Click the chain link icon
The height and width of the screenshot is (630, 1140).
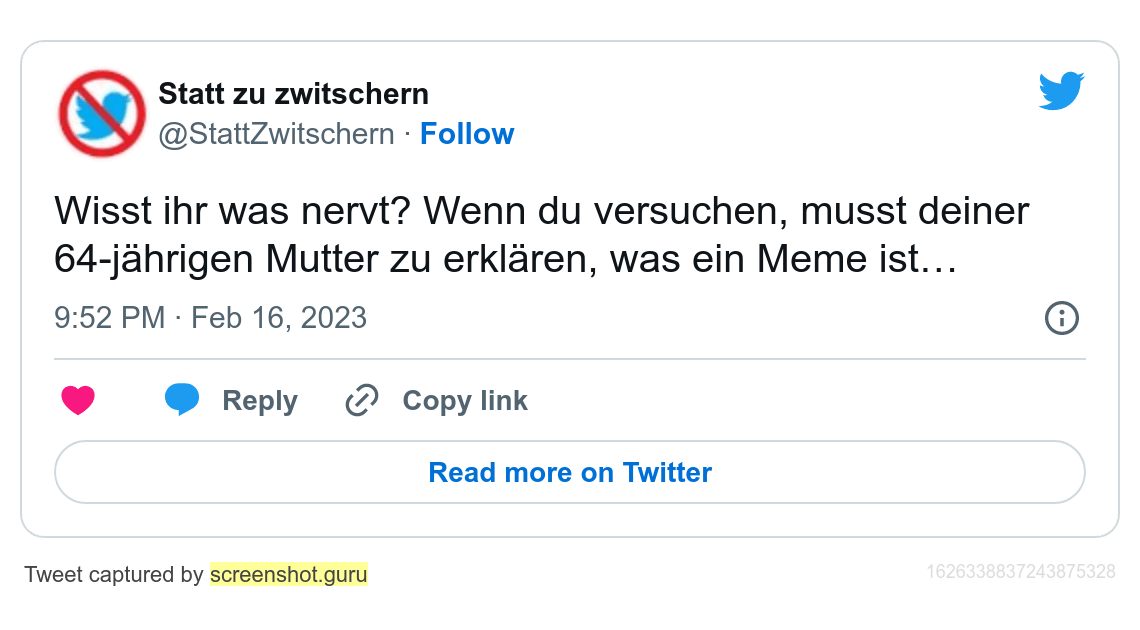(x=361, y=401)
